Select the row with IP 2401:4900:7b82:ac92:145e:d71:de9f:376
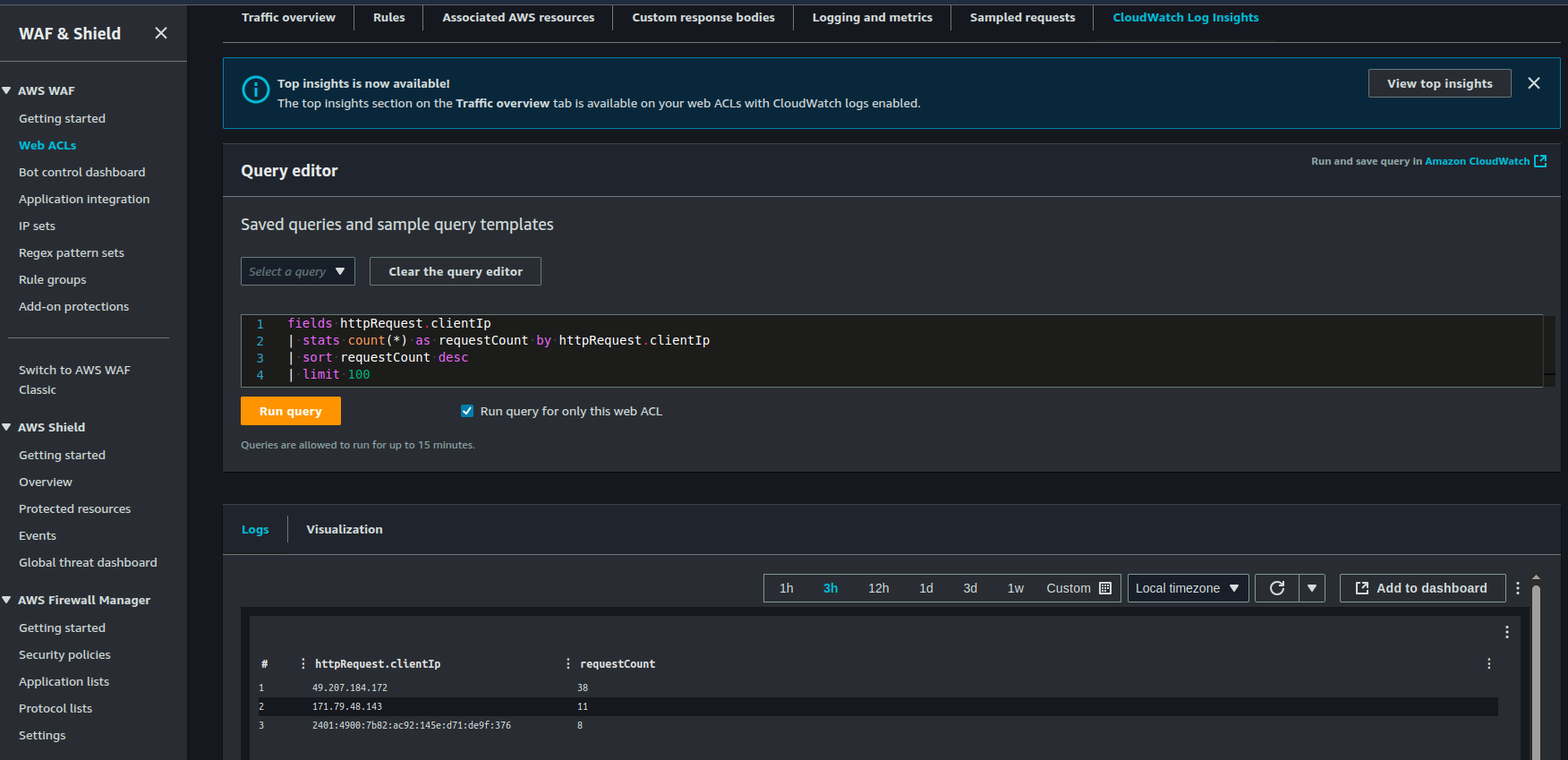The height and width of the screenshot is (760, 1568). coord(877,725)
